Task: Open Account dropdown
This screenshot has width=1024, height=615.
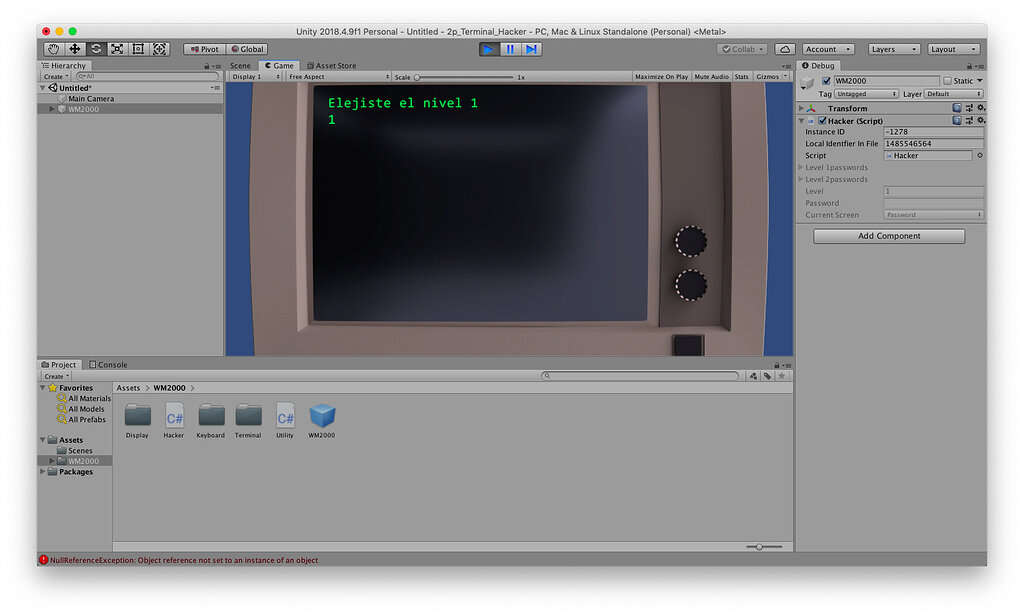Action: tap(827, 49)
